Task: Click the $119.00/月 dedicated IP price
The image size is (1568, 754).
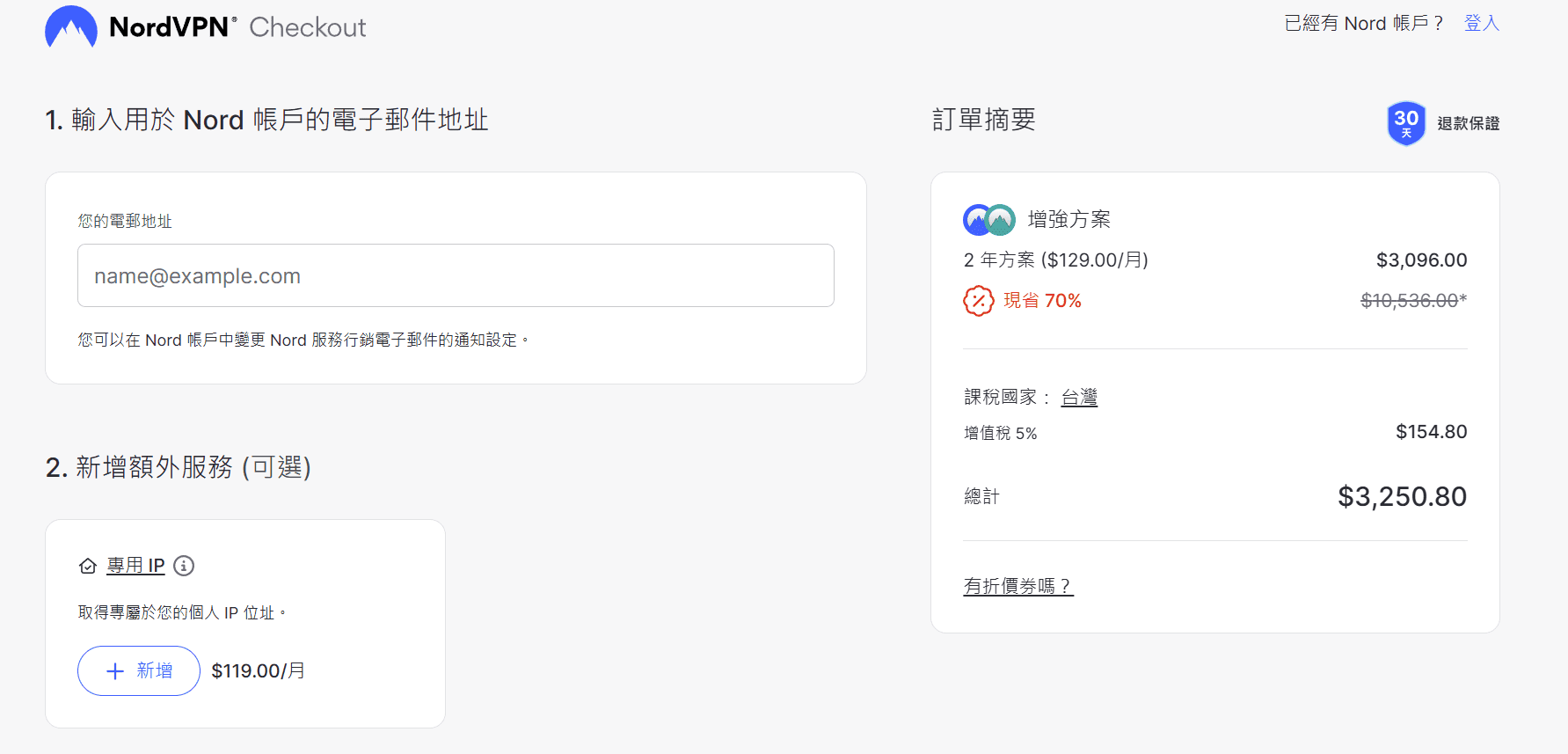Action: click(x=258, y=671)
